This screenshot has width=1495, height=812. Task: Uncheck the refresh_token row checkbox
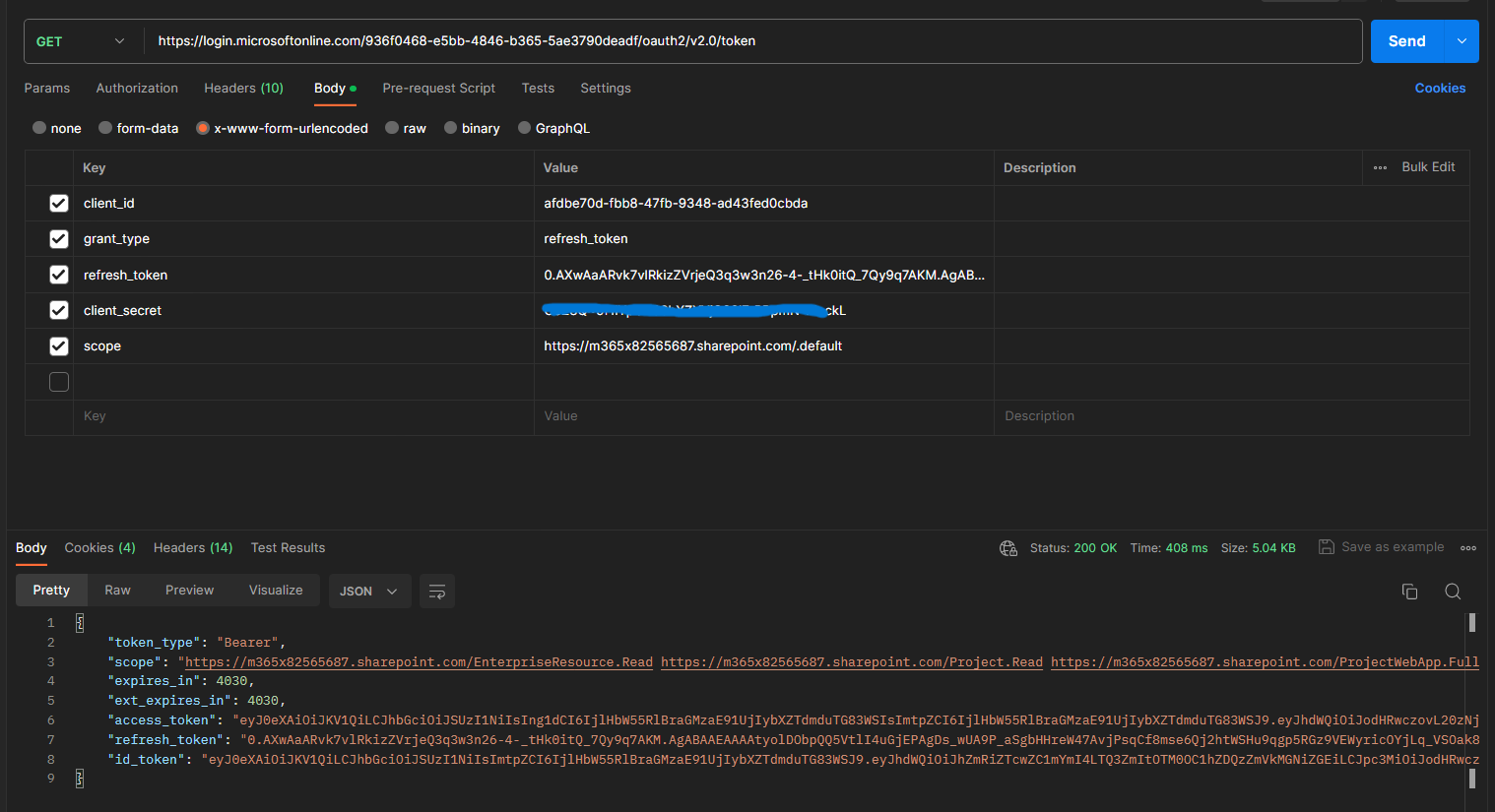[59, 275]
